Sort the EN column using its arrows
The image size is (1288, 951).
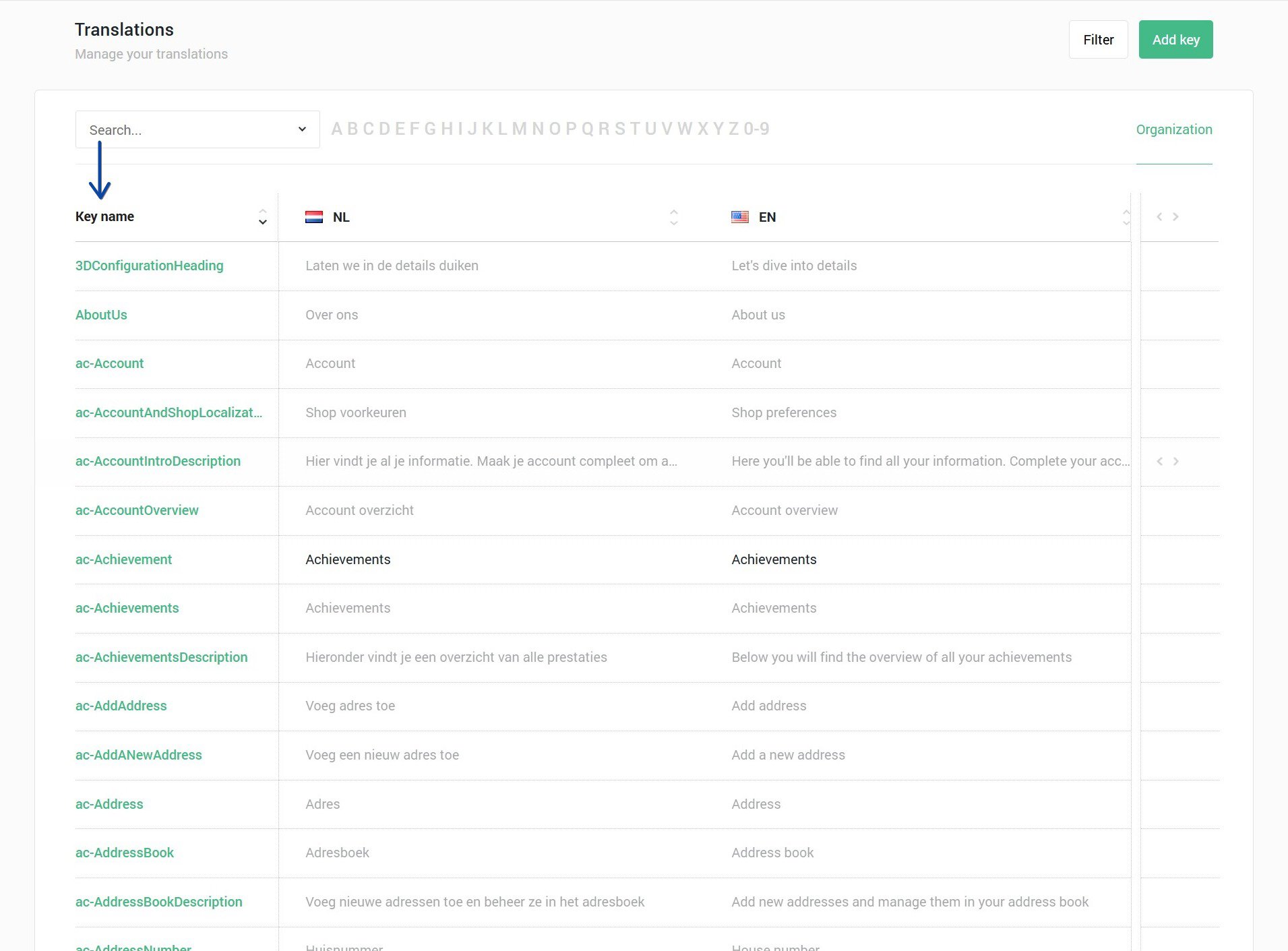coord(1126,217)
